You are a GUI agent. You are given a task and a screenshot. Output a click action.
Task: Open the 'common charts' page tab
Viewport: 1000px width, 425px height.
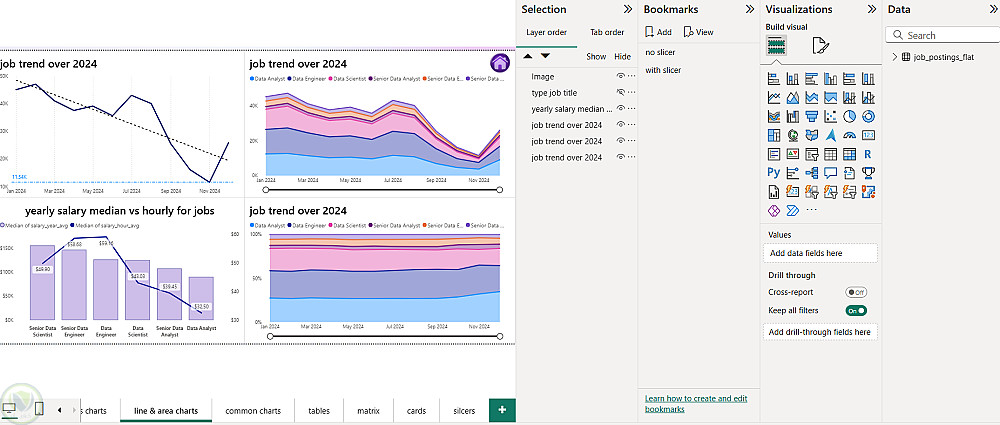(253, 410)
